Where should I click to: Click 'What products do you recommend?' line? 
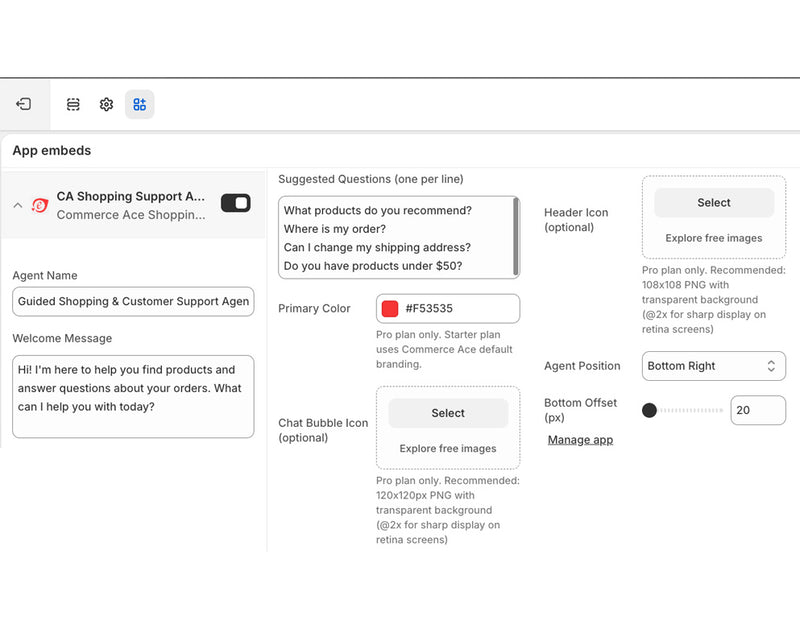[x=378, y=211]
